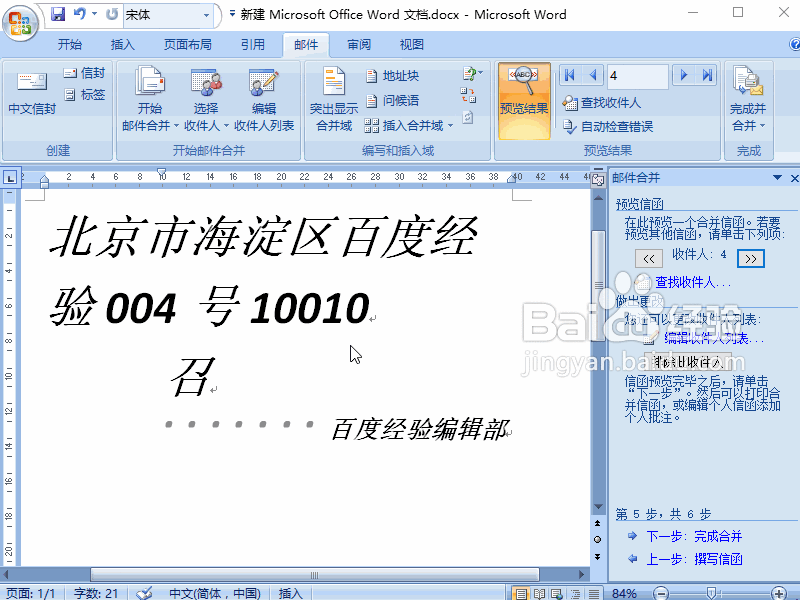Click the horizontal scrollbar thumb
Image resolution: width=800 pixels, height=600 pixels.
(x=315, y=575)
